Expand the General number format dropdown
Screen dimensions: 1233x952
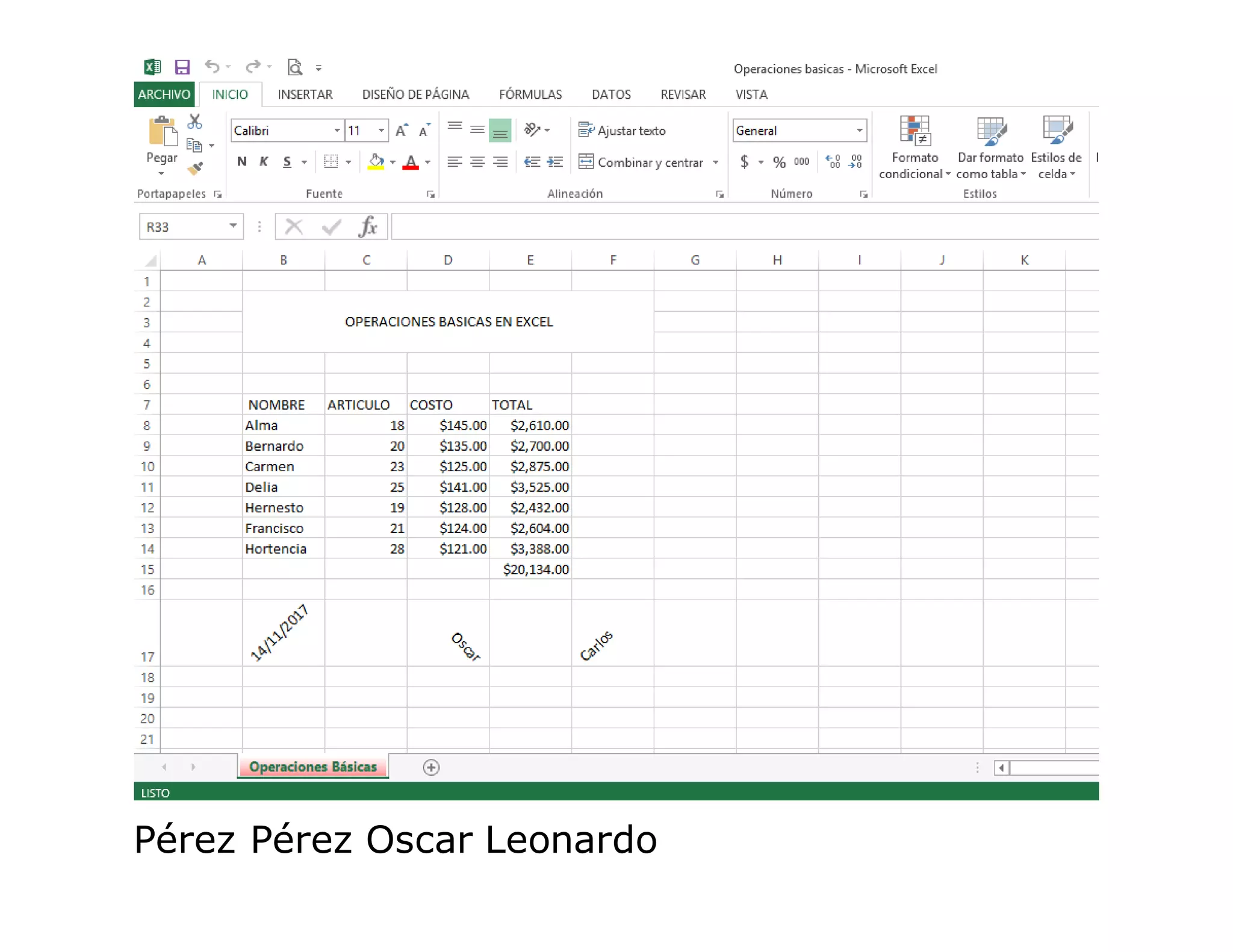(x=859, y=131)
